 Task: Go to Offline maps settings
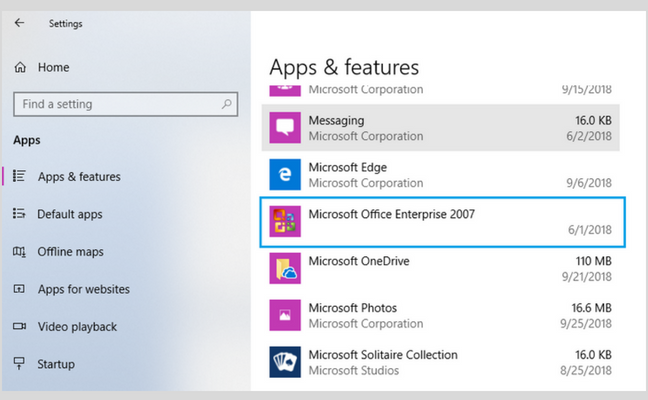click(x=70, y=251)
